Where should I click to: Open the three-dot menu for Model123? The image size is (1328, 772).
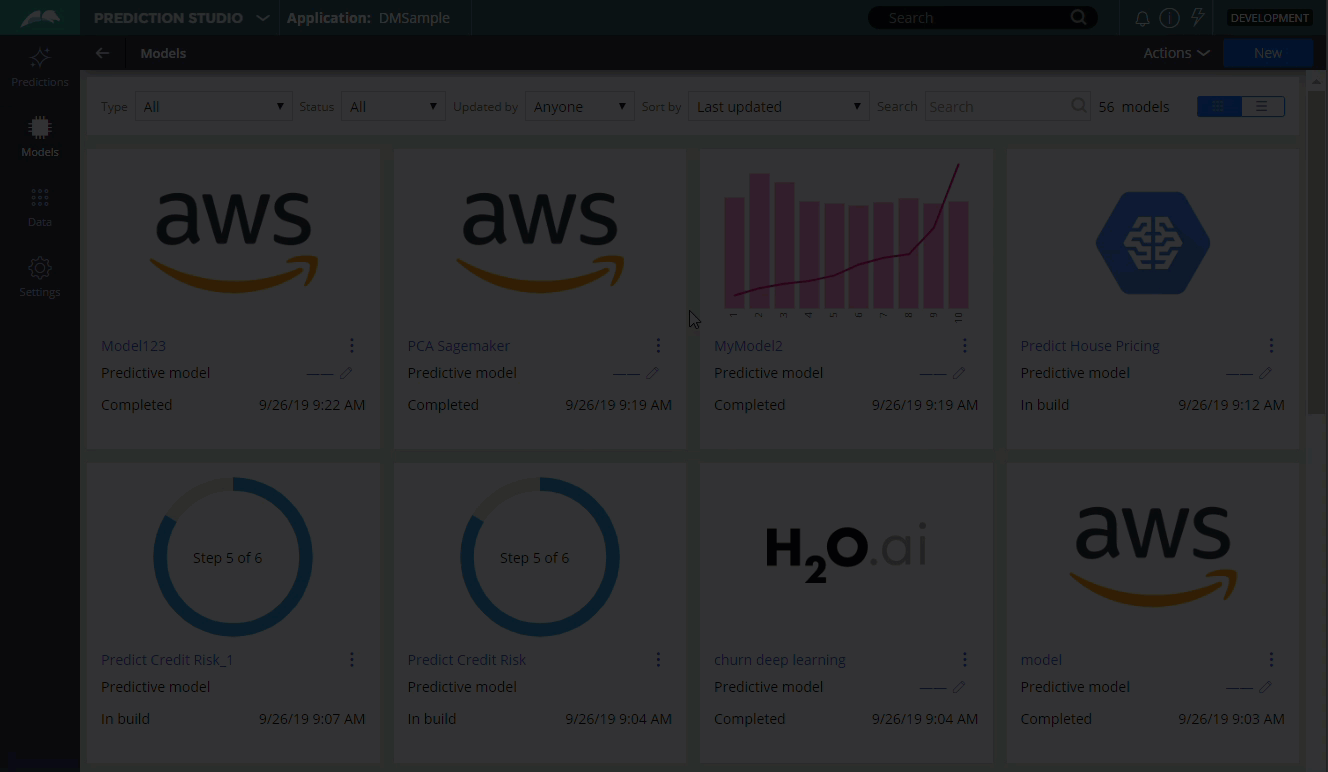click(x=352, y=345)
